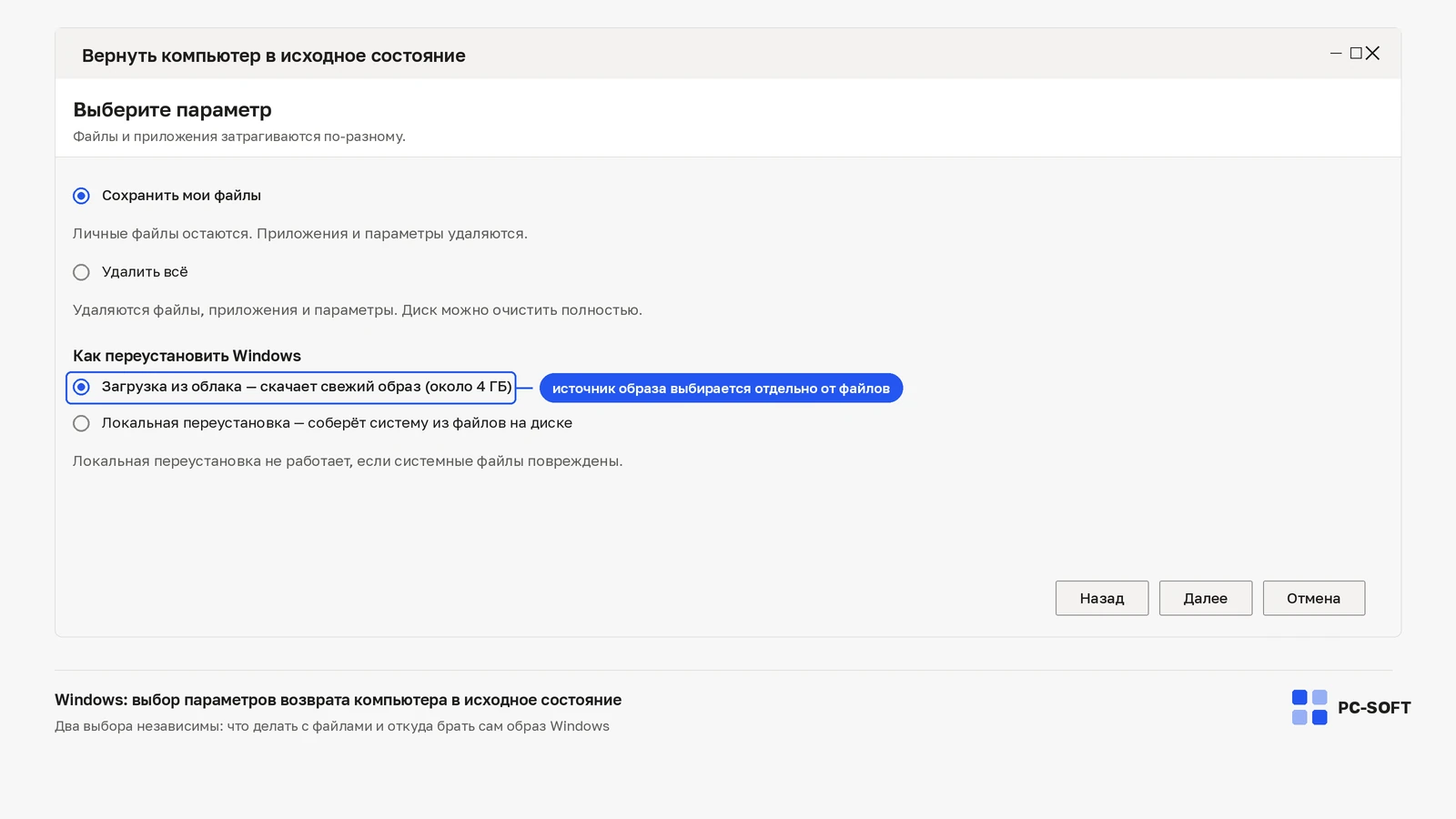
Task: Minimize the reset dialog window
Action: click(x=1336, y=54)
